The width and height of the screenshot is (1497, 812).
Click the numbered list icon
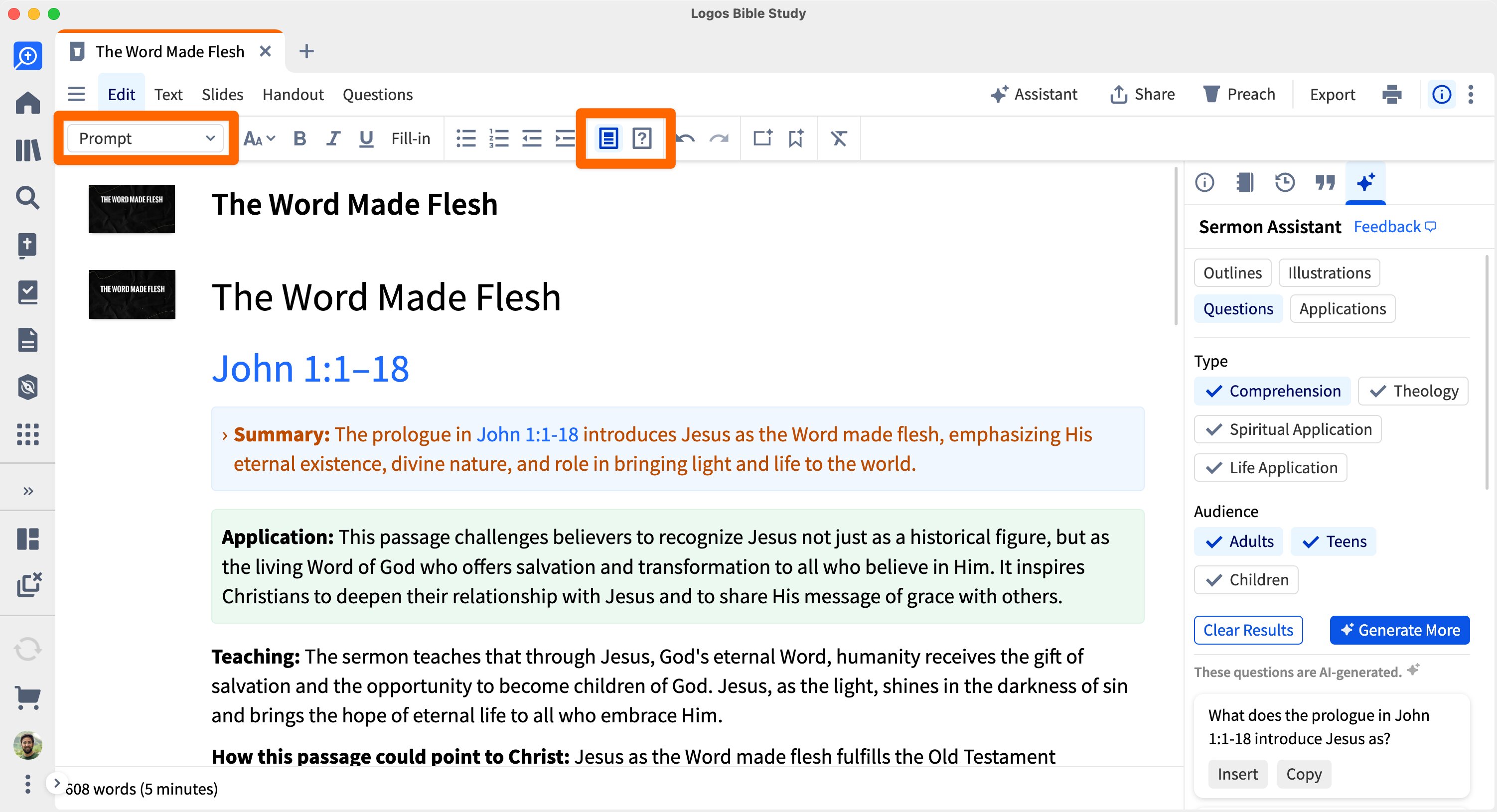499,138
